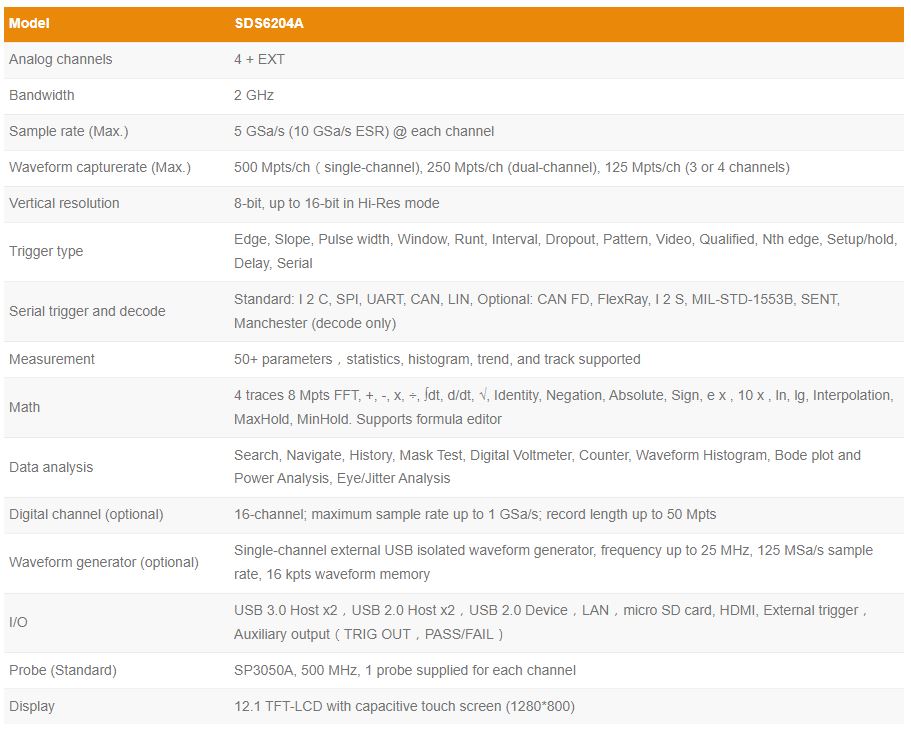Image resolution: width=911 pixels, height=731 pixels.
Task: Click the '50+ parameters' measurement value
Action: (x=437, y=360)
